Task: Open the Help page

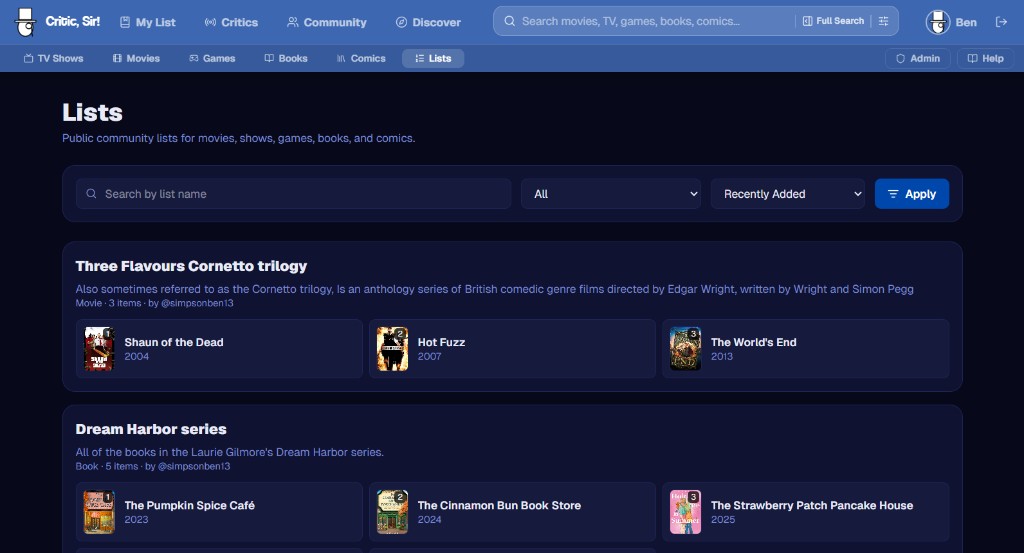Action: click(985, 59)
